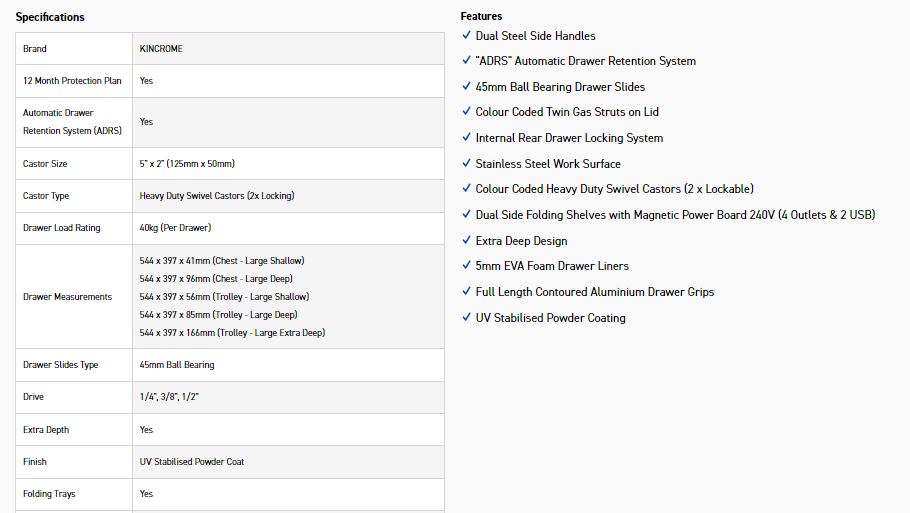The height and width of the screenshot is (513, 910).
Task: Click the Drawer Load Rating label
Action: tap(62, 228)
